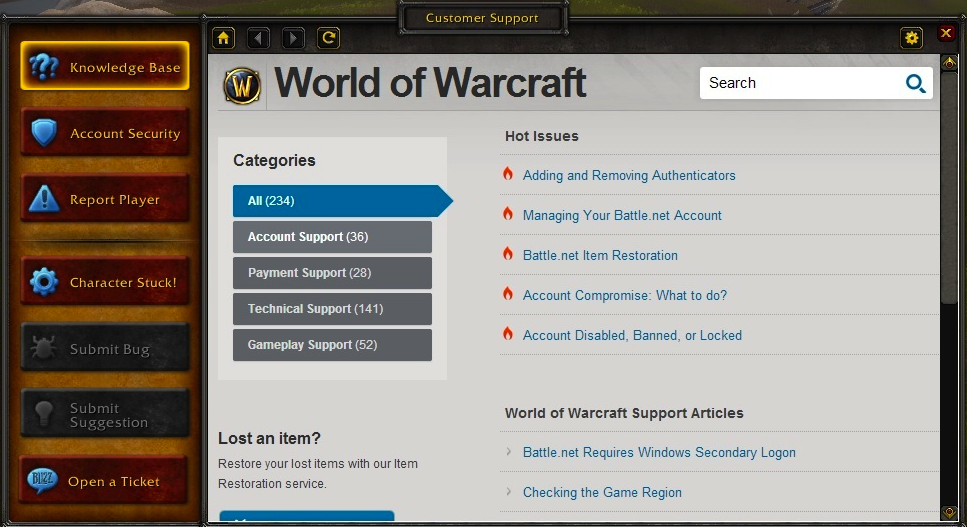The height and width of the screenshot is (527, 967).
Task: Click the Lost an item? heading
Action: click(x=270, y=438)
